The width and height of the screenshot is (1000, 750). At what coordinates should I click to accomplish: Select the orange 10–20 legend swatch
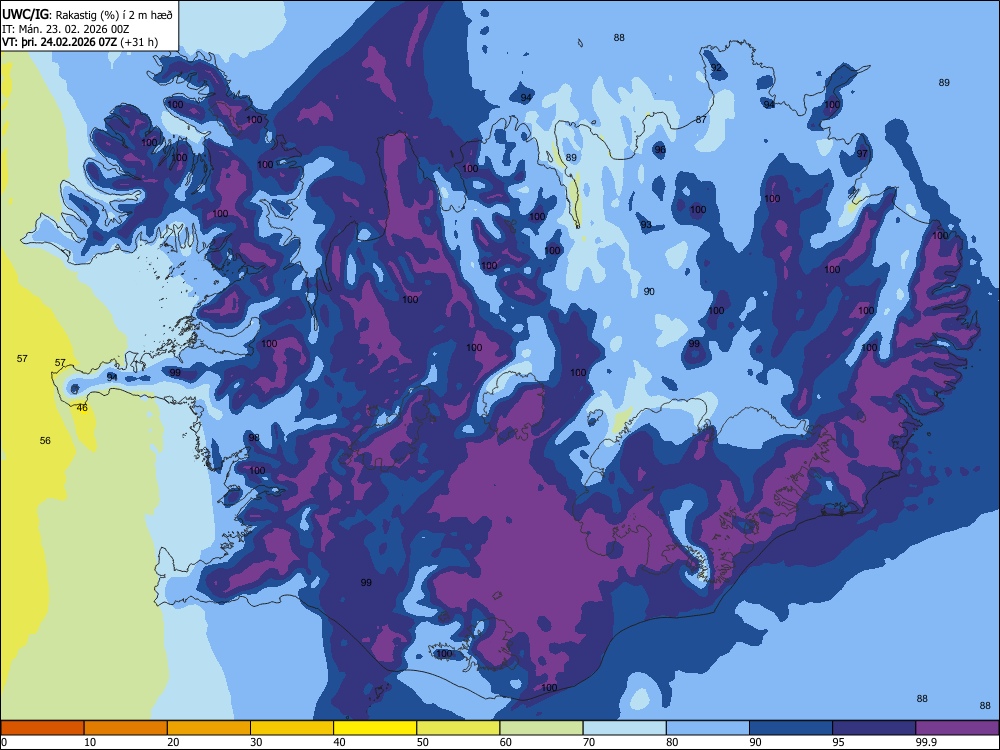pos(126,728)
